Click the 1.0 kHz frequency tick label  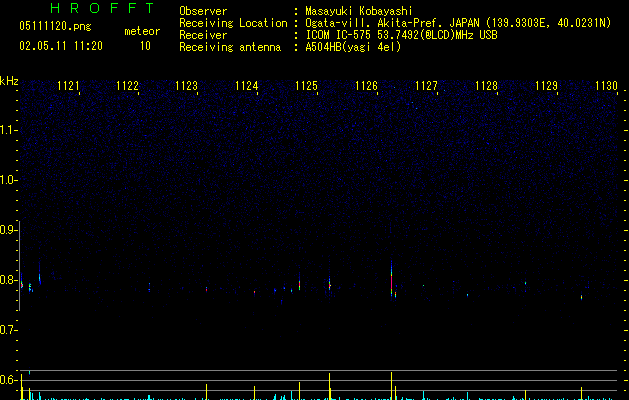pyautogui.click(x=8, y=180)
